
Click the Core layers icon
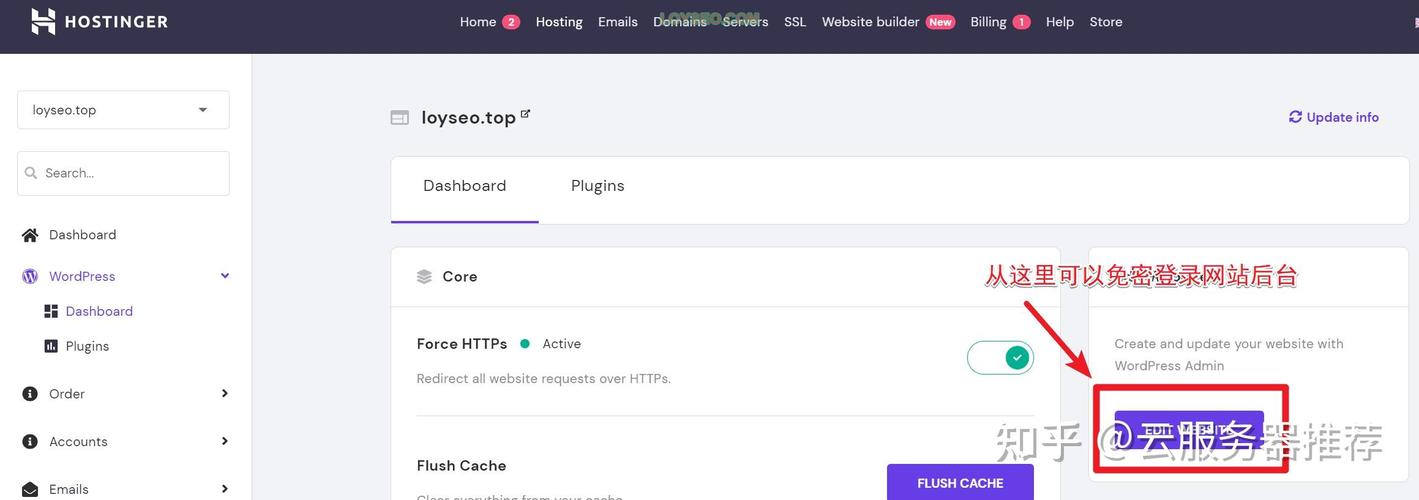(424, 277)
